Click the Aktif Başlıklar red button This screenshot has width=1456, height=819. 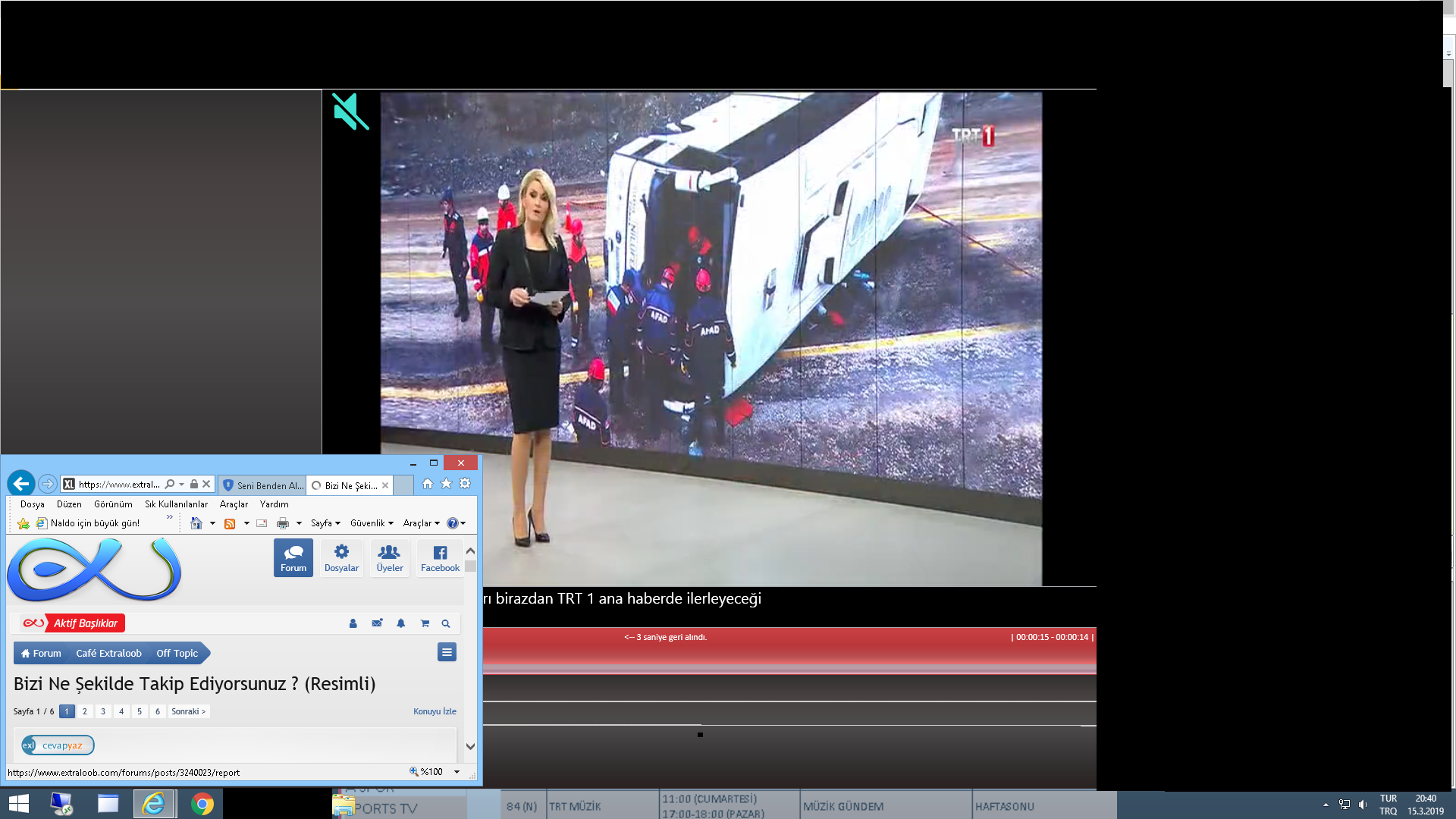click(x=74, y=623)
